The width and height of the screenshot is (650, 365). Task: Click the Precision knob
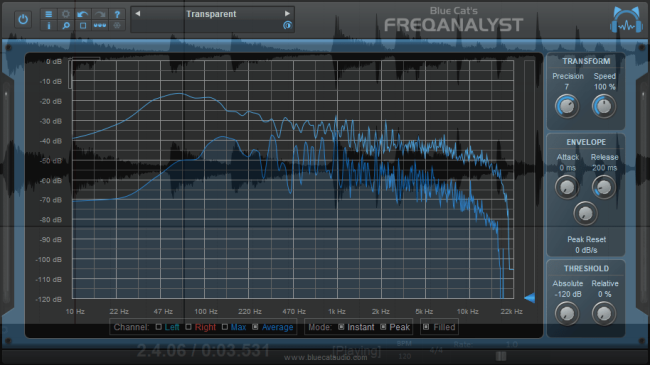pos(567,106)
